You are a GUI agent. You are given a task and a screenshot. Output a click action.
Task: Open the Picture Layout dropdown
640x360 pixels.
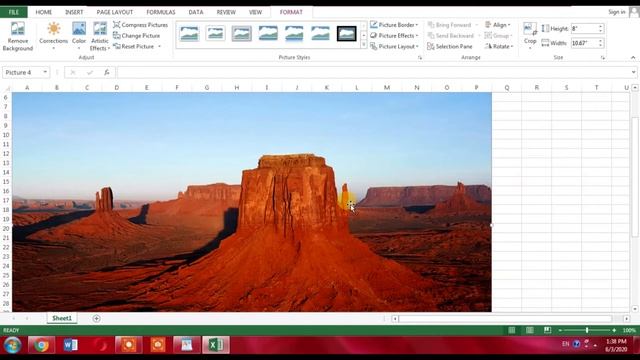pos(394,47)
